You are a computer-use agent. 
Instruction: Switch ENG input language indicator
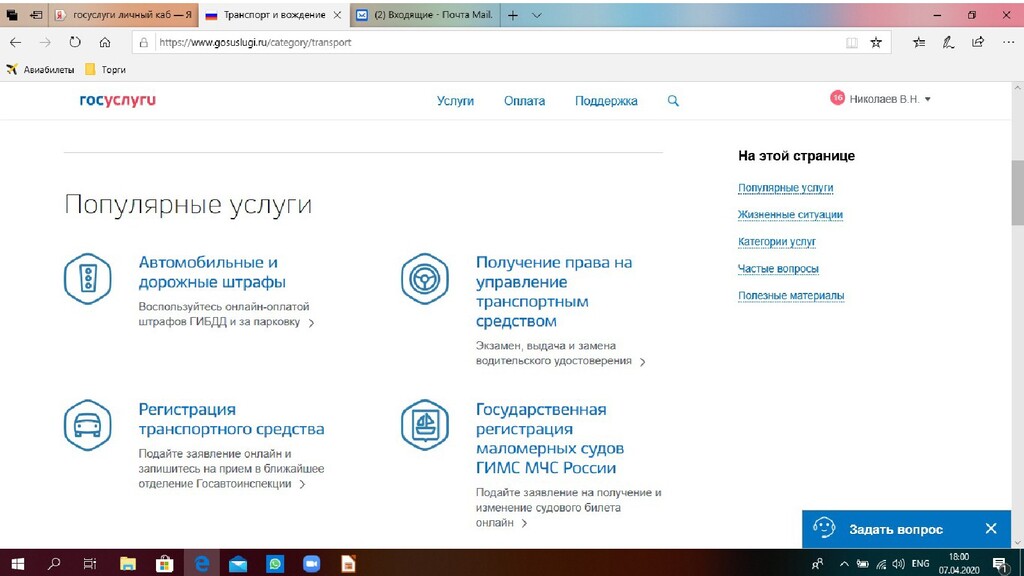point(920,564)
